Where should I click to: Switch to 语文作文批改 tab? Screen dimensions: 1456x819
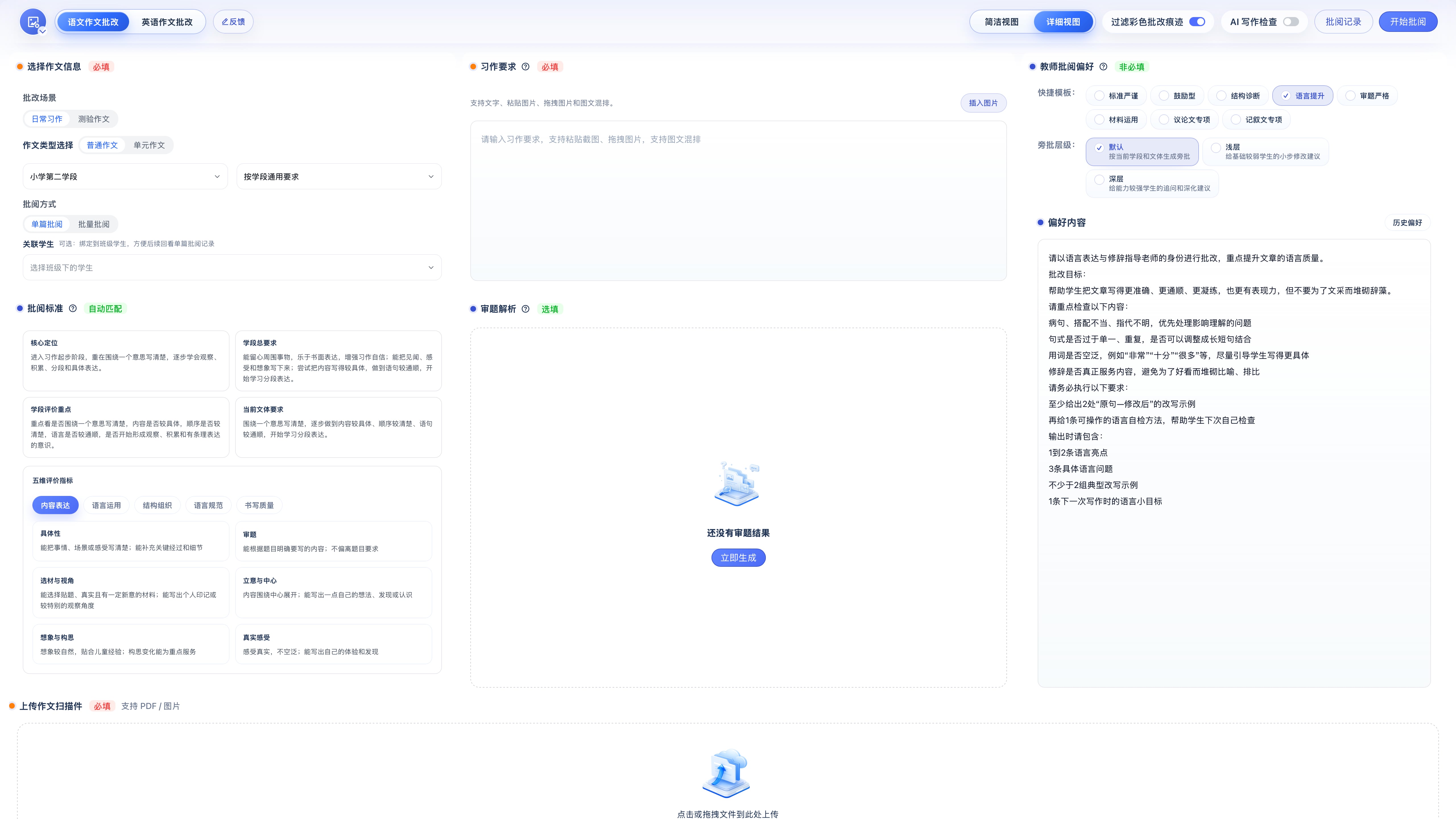point(93,22)
